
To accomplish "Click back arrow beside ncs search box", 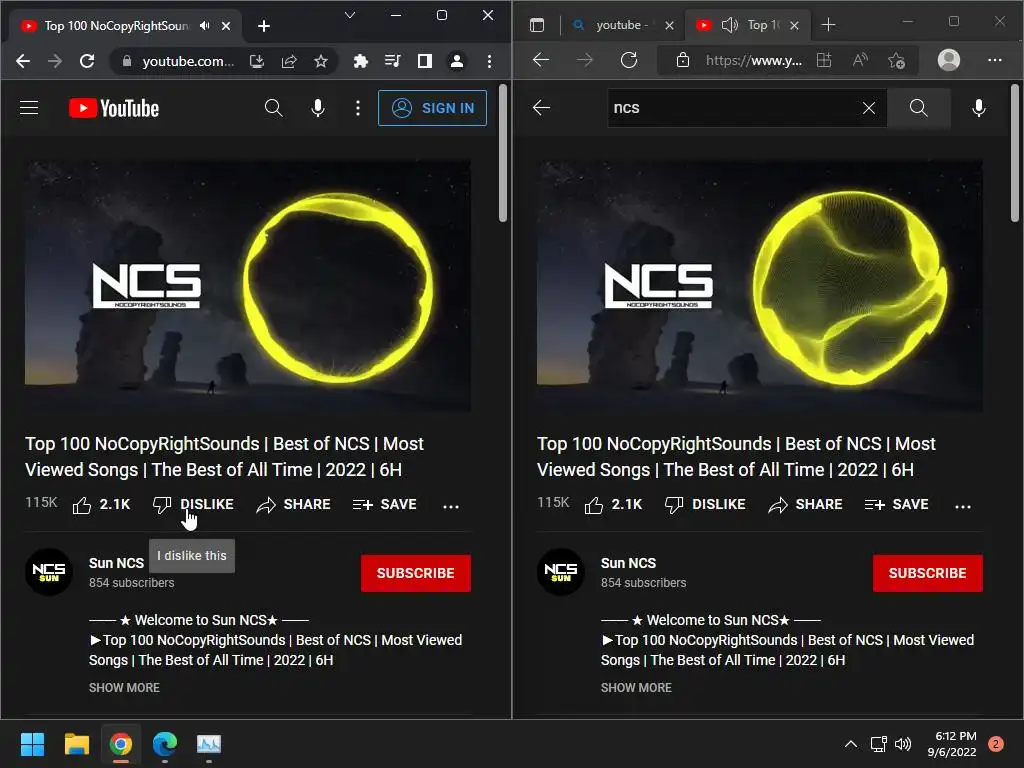I will pos(541,108).
